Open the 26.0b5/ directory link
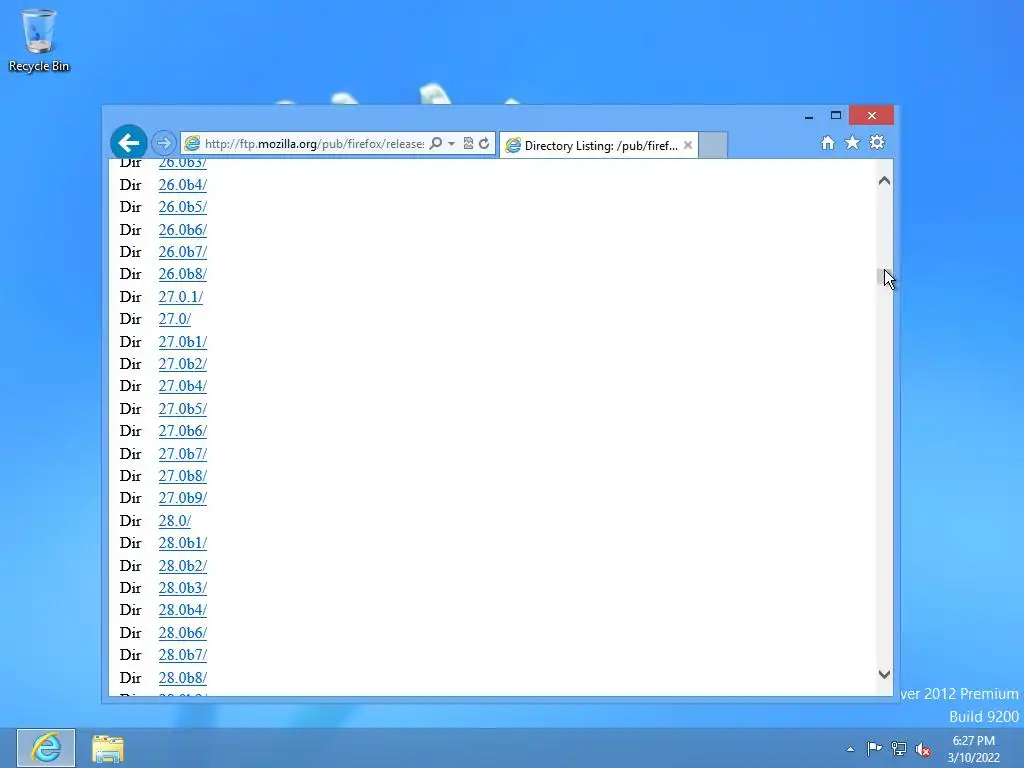 click(x=182, y=207)
